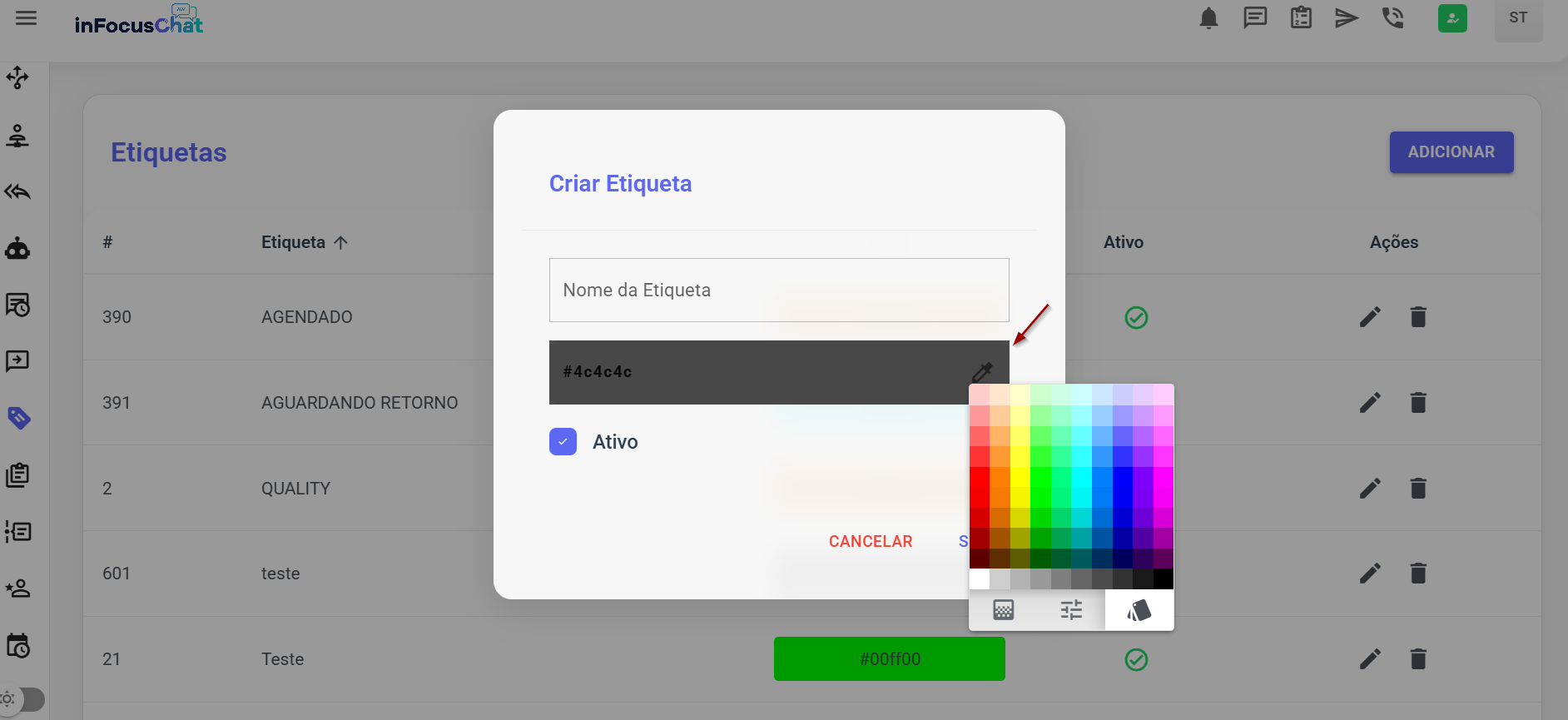1568x720 pixels.
Task: Edit the AGENDADO tag with pencil icon
Action: click(1370, 317)
